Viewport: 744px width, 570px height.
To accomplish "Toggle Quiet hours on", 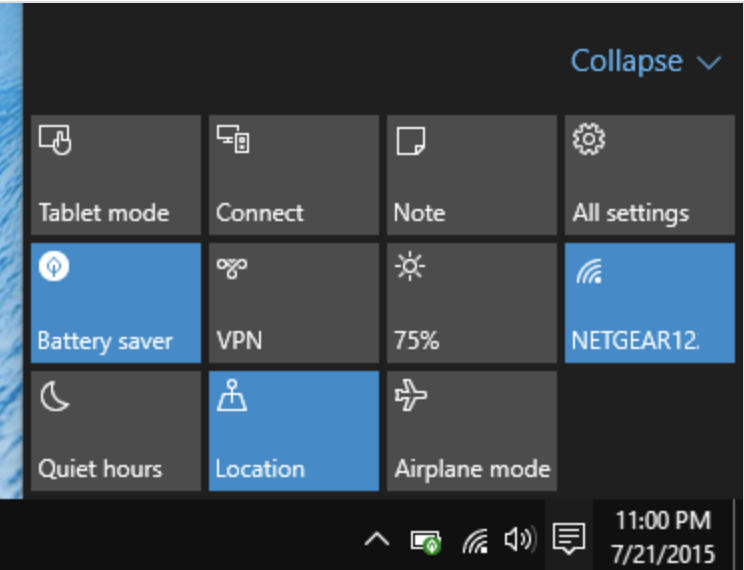I will coord(116,431).
